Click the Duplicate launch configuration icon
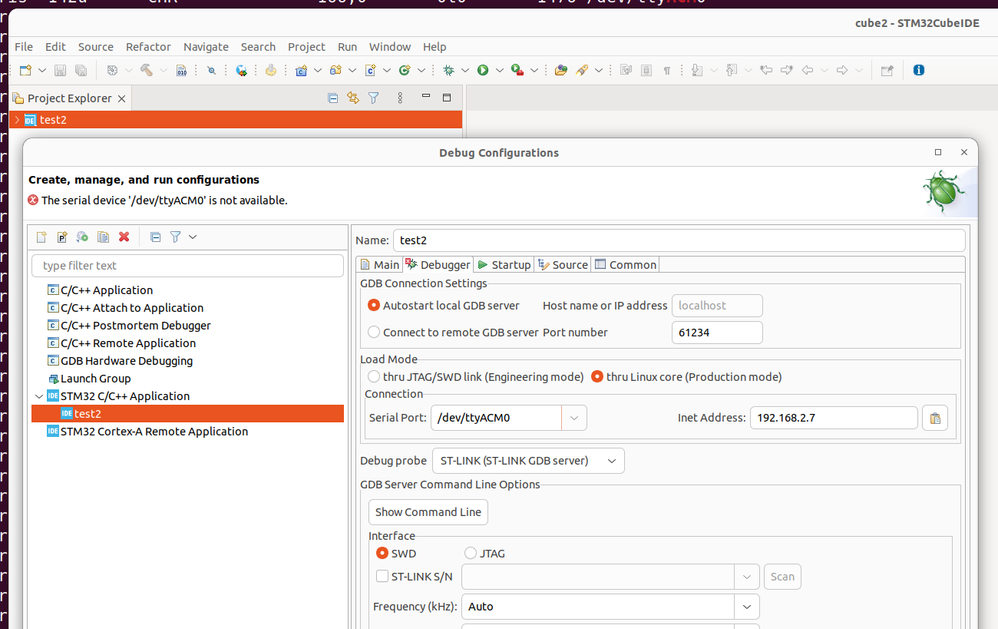Viewport: 998px width, 629px height. click(103, 237)
